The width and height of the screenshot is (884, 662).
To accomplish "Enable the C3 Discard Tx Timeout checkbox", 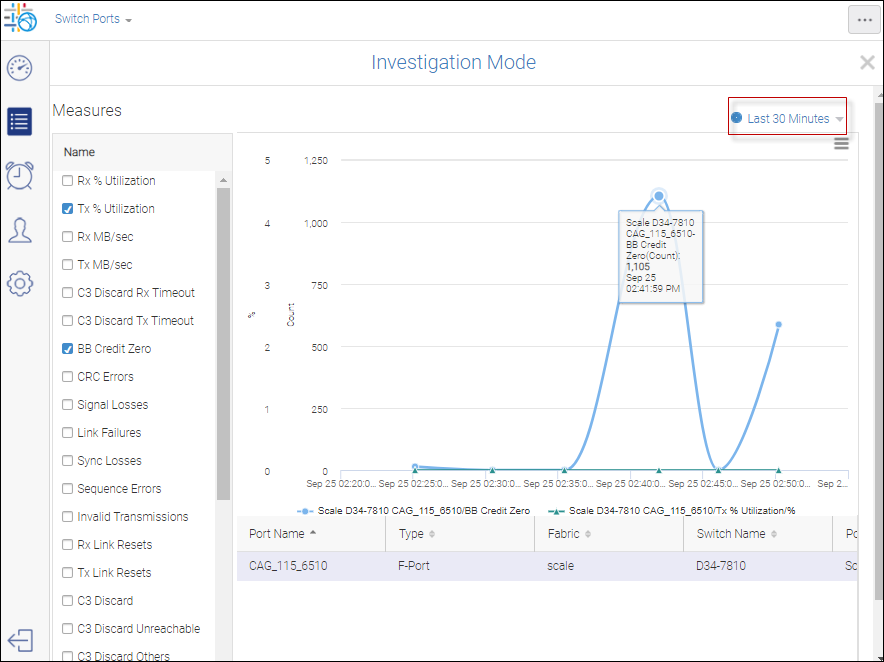I will point(68,320).
